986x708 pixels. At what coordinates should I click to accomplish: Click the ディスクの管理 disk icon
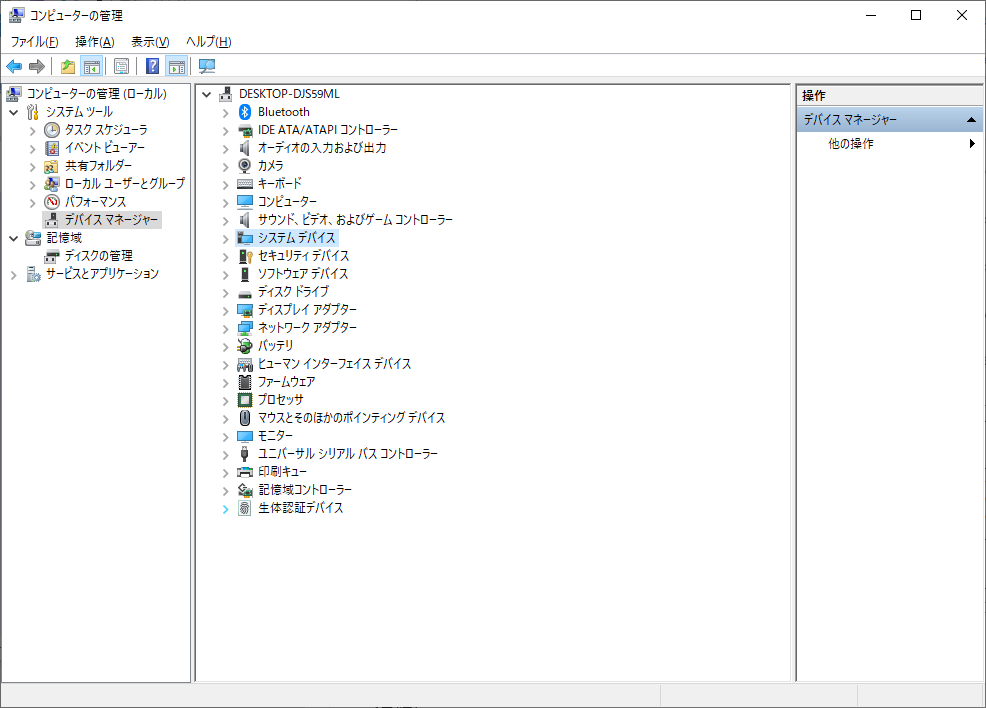(x=52, y=256)
